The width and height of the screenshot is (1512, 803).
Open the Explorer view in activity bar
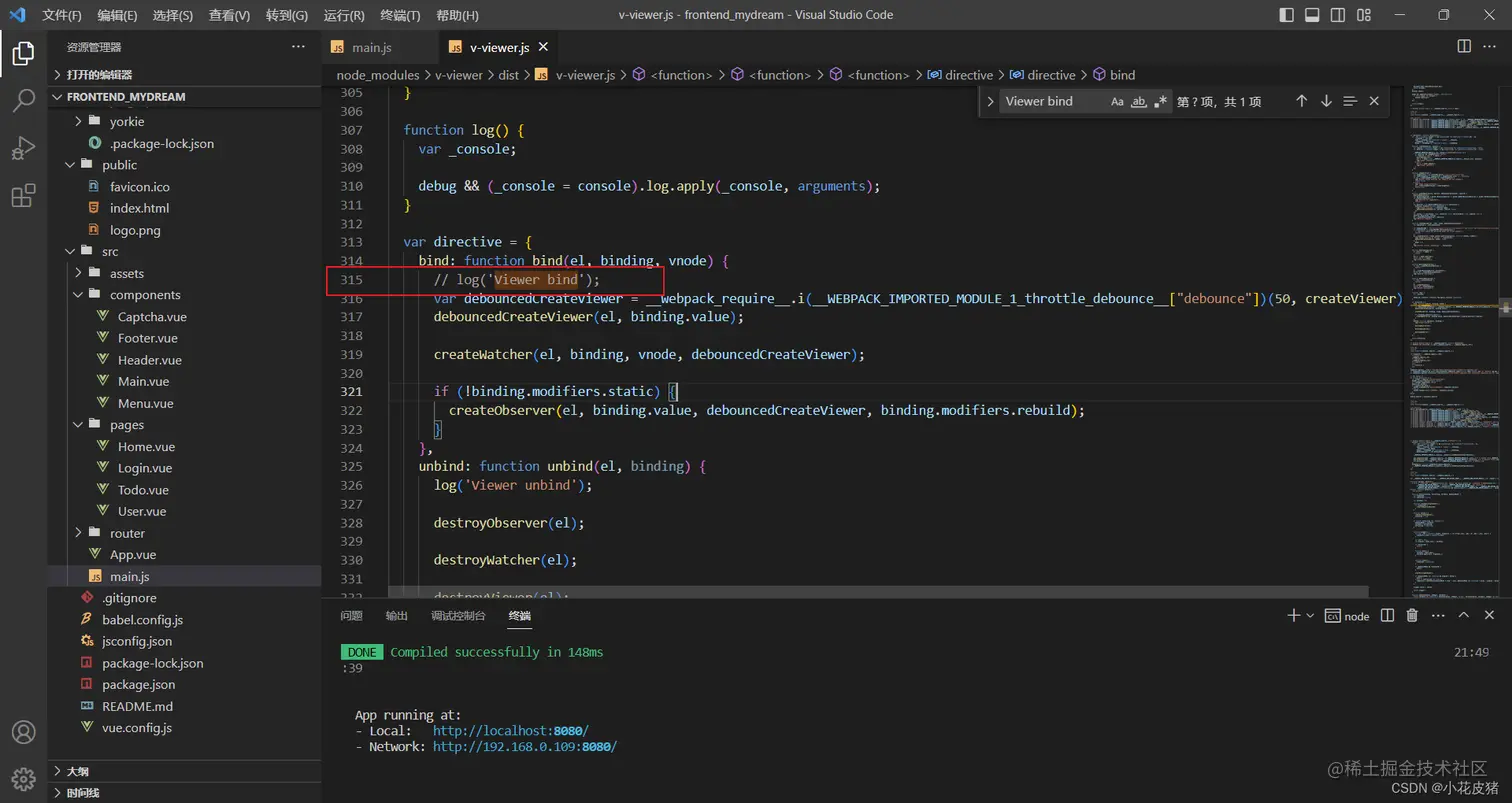click(x=23, y=53)
